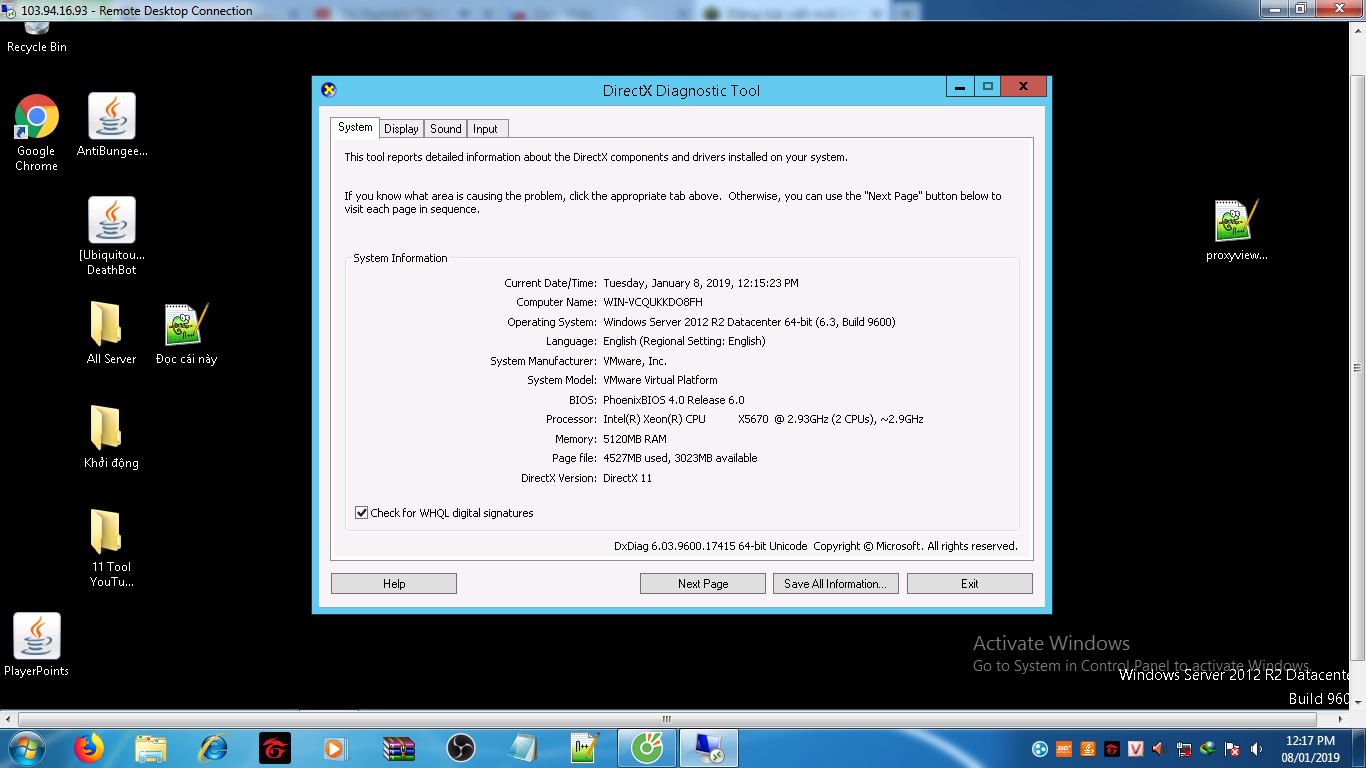
Task: Switch to the Display tab
Action: pos(401,129)
